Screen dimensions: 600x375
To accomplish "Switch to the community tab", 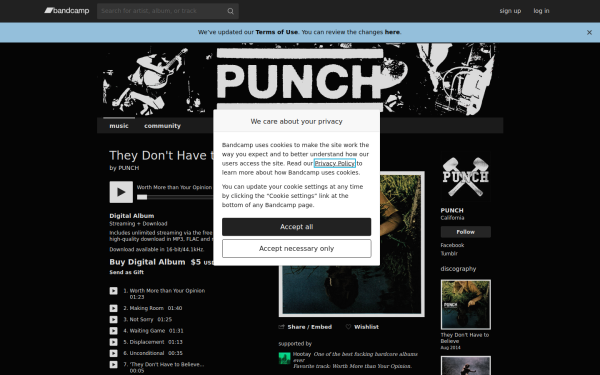I will 162,126.
